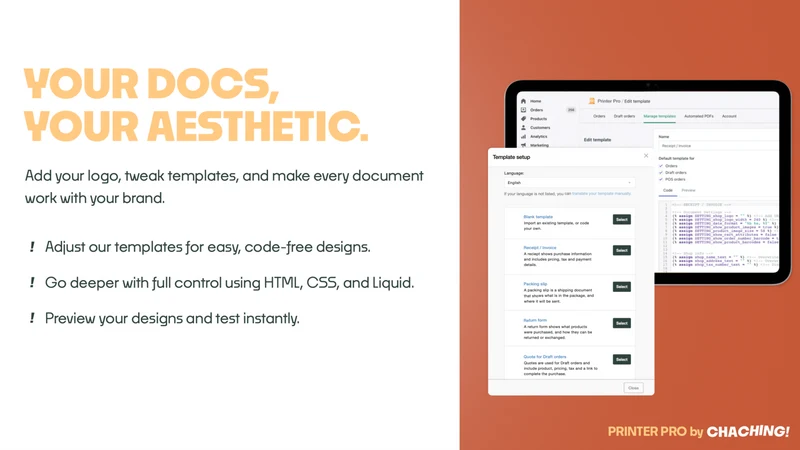
Task: Click the 'YOUR DOCS, YOUR AESTHETIC.' headline
Action: click(196, 104)
